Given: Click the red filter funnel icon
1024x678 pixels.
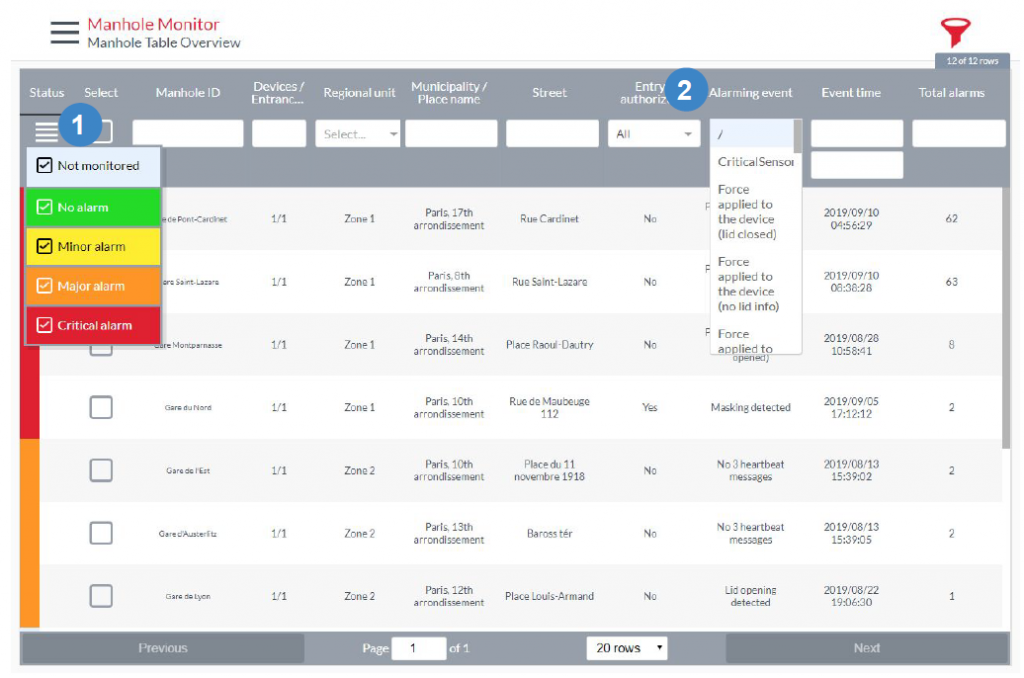Looking at the screenshot, I should coord(955,33).
